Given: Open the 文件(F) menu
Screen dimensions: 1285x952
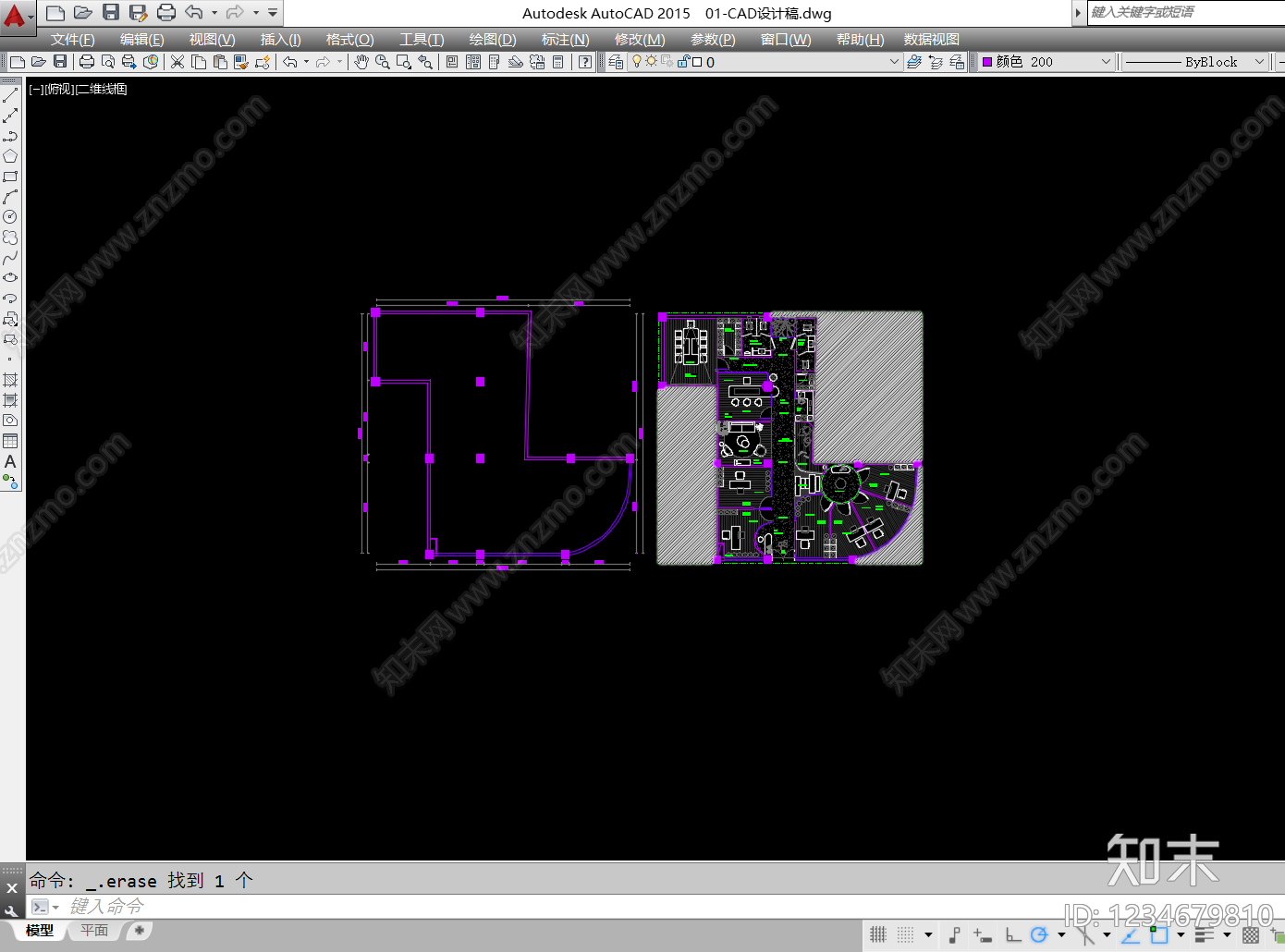Looking at the screenshot, I should coord(73,40).
